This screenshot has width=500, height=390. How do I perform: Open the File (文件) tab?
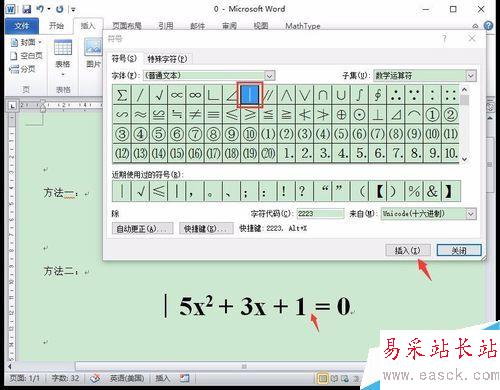pyautogui.click(x=22, y=26)
